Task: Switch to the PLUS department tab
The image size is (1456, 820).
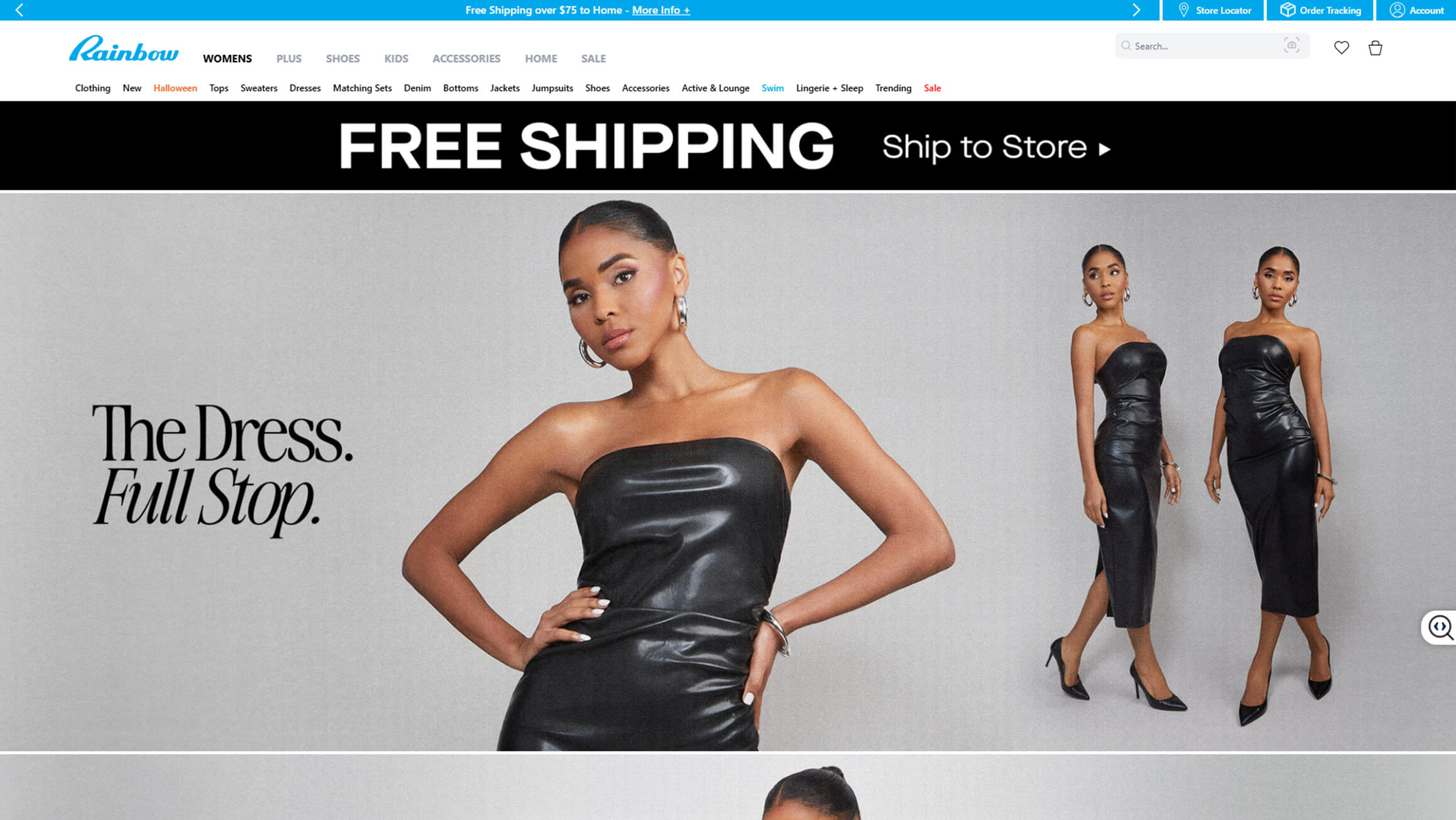Action: [x=289, y=58]
